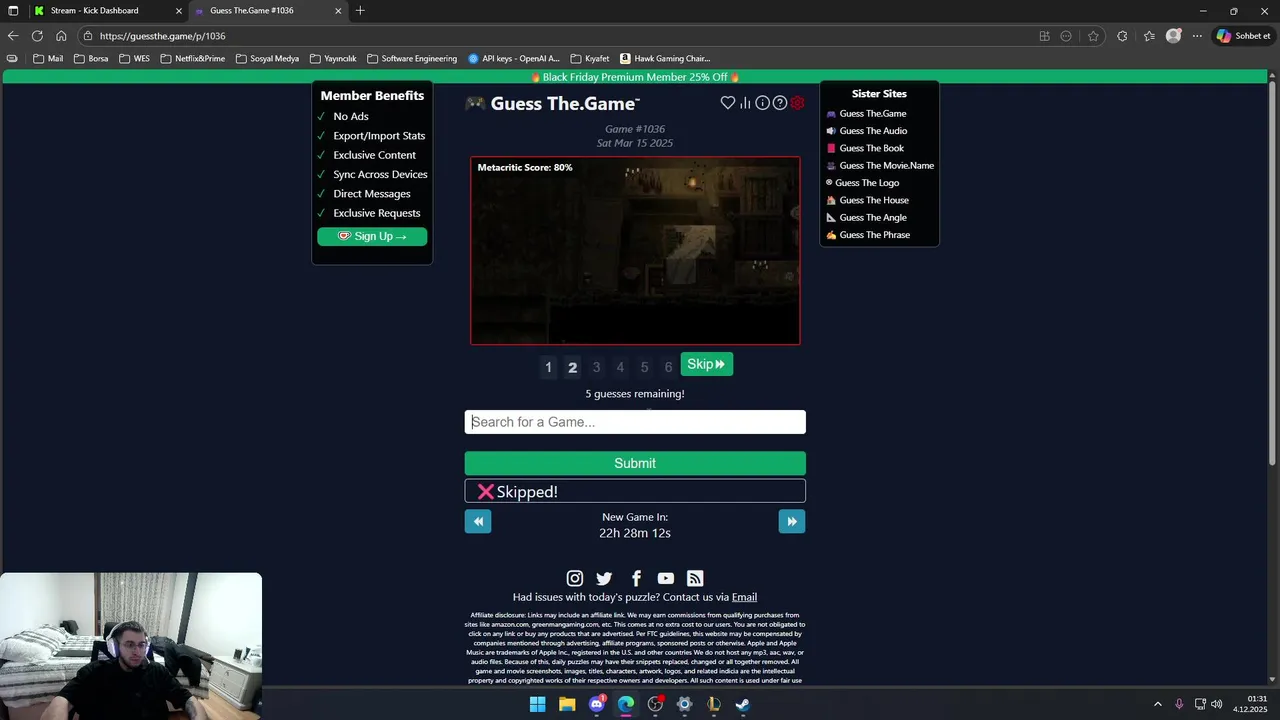Image resolution: width=1280 pixels, height=720 pixels.
Task: Open browser extensions puzzle icon
Action: coord(1122,36)
